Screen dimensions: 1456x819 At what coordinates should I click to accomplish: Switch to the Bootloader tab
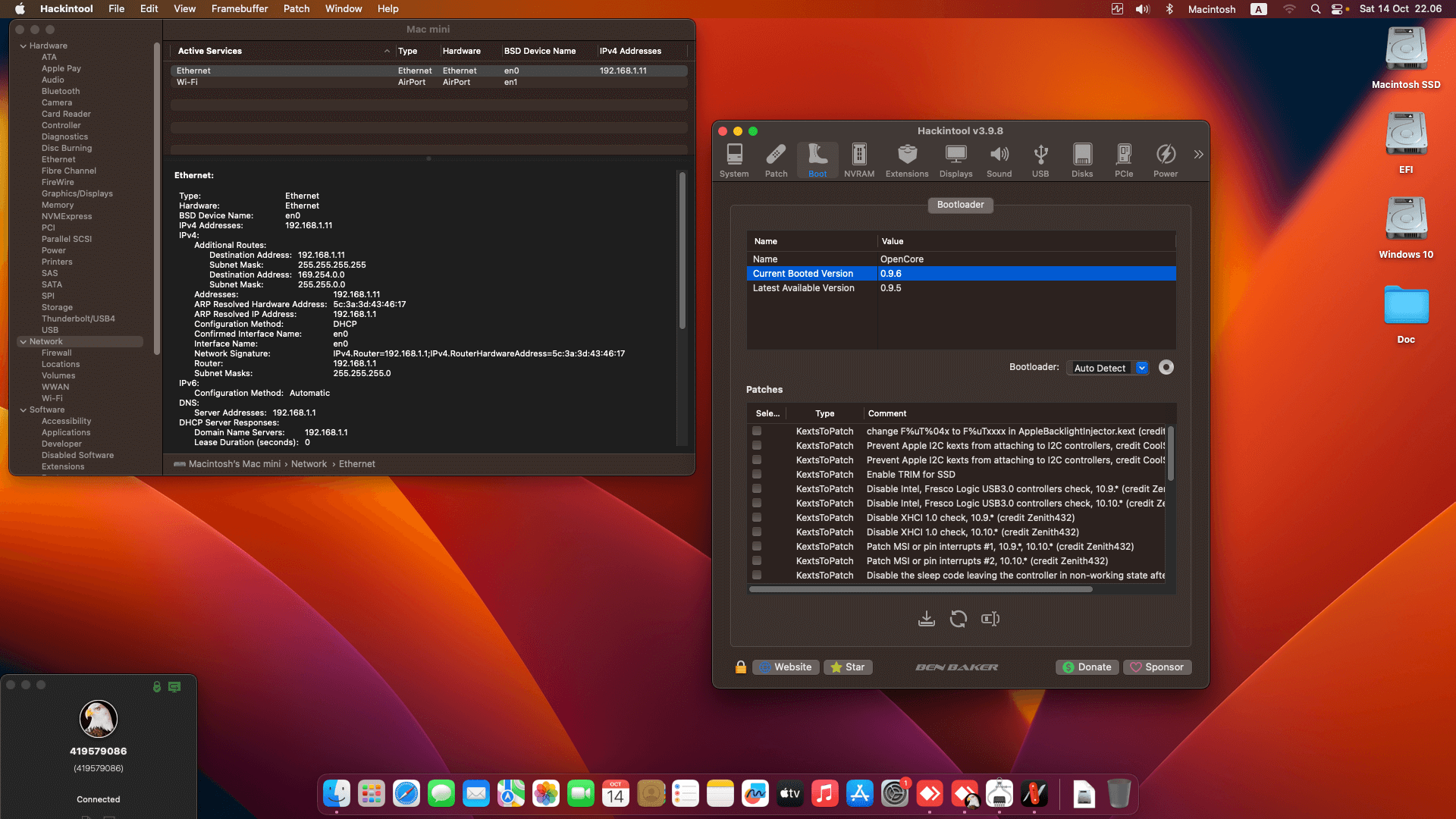(959, 205)
